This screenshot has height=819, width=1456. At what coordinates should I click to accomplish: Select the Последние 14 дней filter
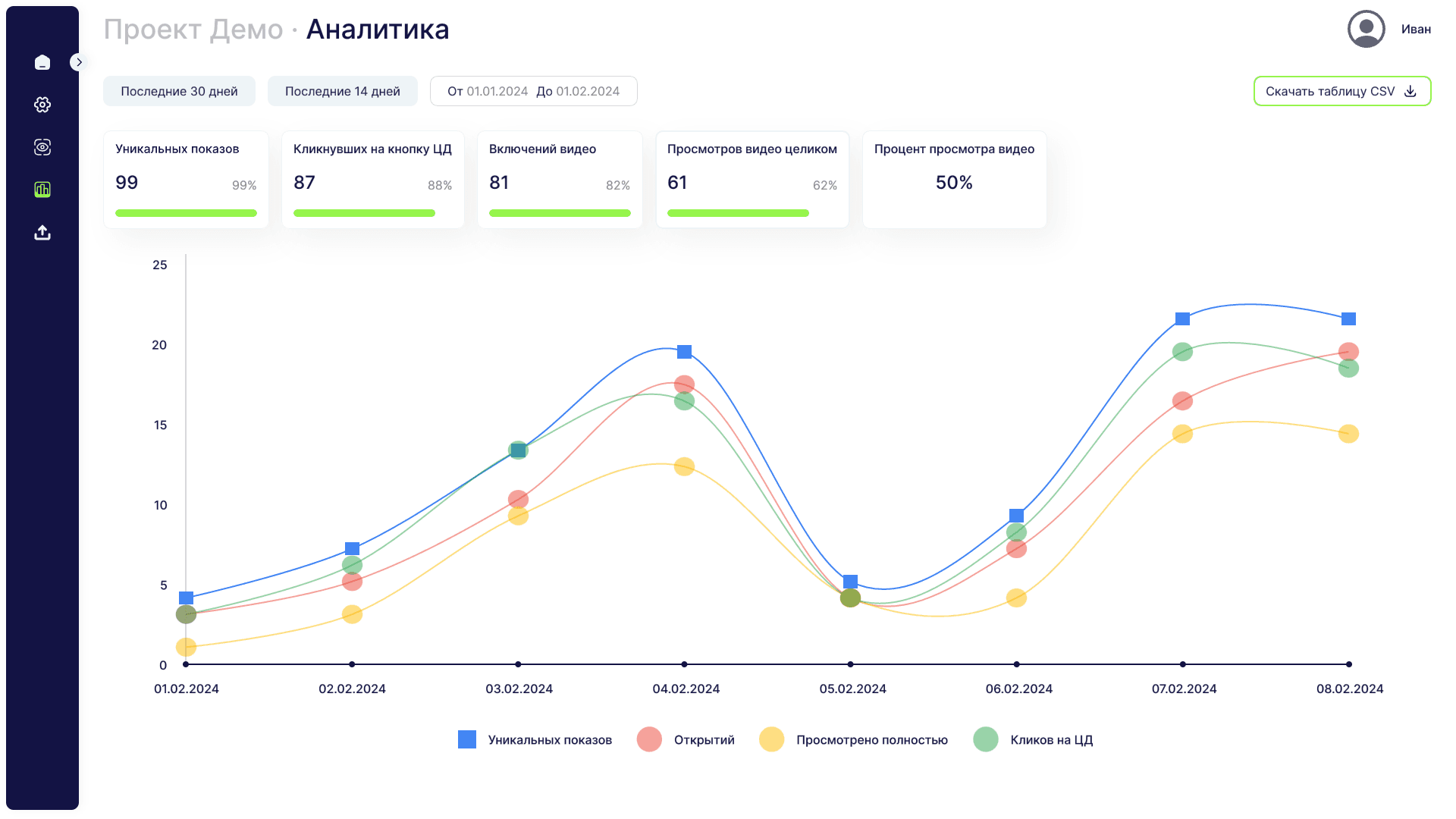343,91
